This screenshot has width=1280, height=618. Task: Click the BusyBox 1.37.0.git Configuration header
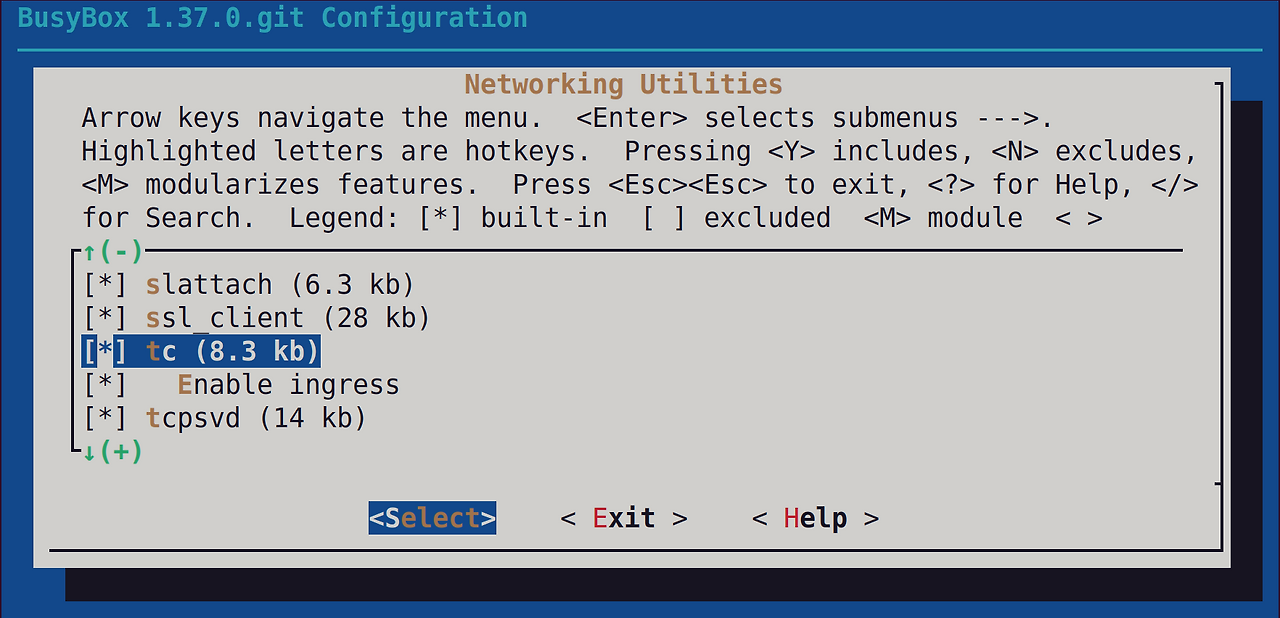click(272, 18)
